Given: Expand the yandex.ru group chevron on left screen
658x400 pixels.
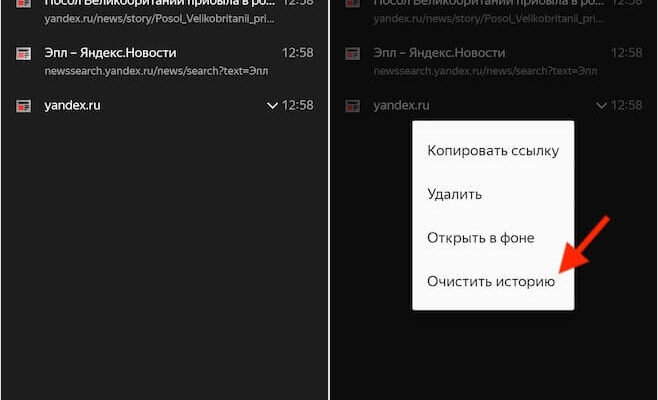Looking at the screenshot, I should (x=272, y=105).
